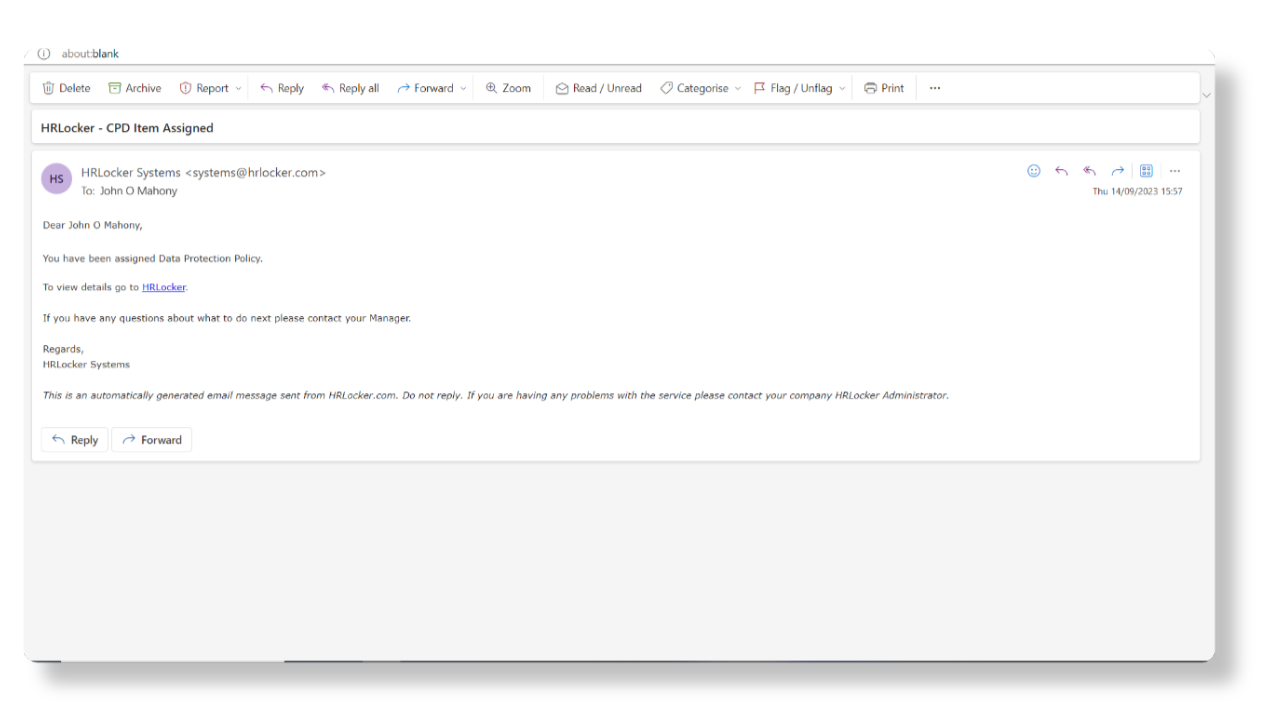Image resolution: width=1280 pixels, height=720 pixels.
Task: Toggle Read / Unread status
Action: [x=598, y=88]
